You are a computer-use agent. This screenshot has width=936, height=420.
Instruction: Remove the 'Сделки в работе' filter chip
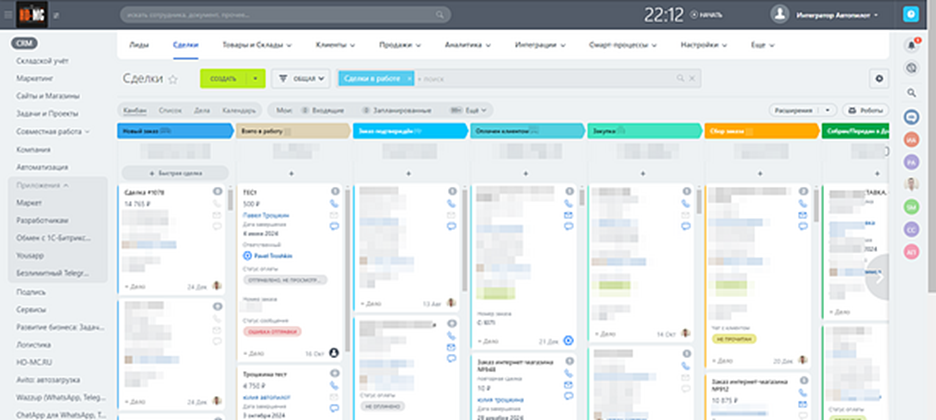[x=408, y=78]
